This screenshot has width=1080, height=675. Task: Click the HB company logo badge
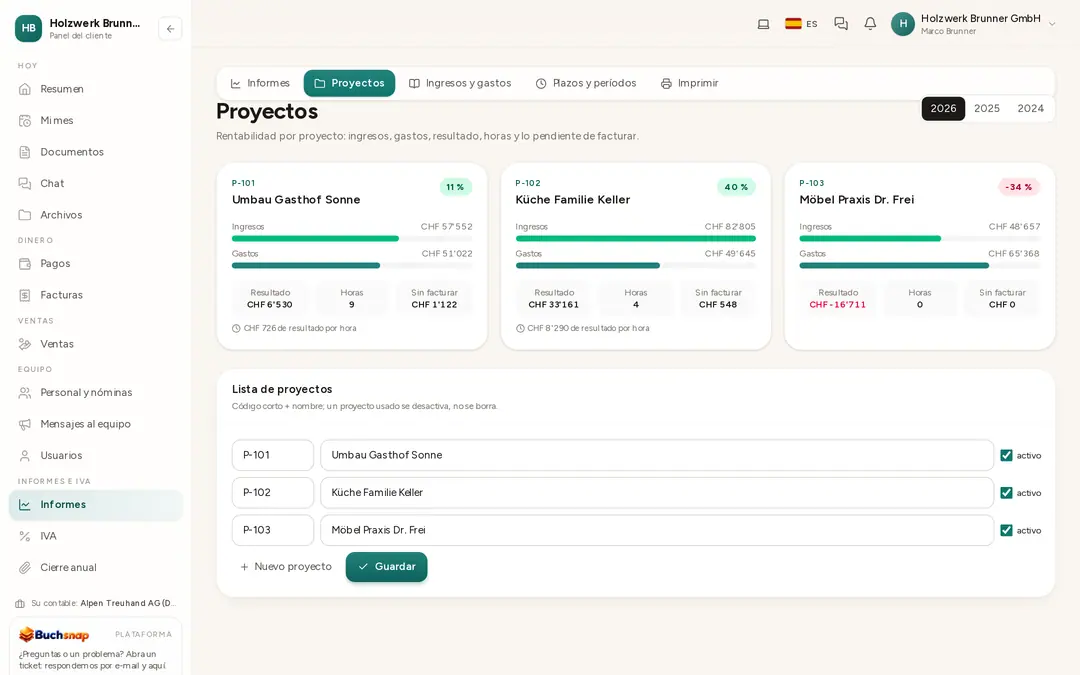(28, 28)
